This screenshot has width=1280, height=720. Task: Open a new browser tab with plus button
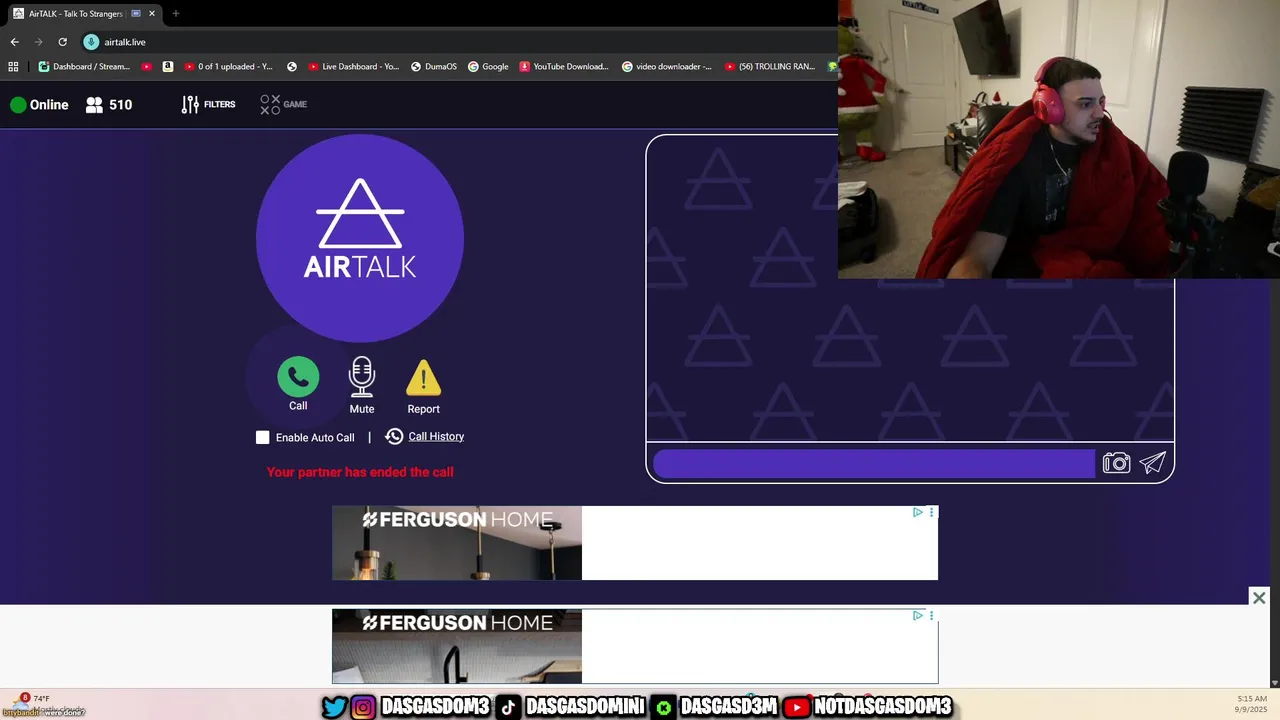[x=175, y=14]
